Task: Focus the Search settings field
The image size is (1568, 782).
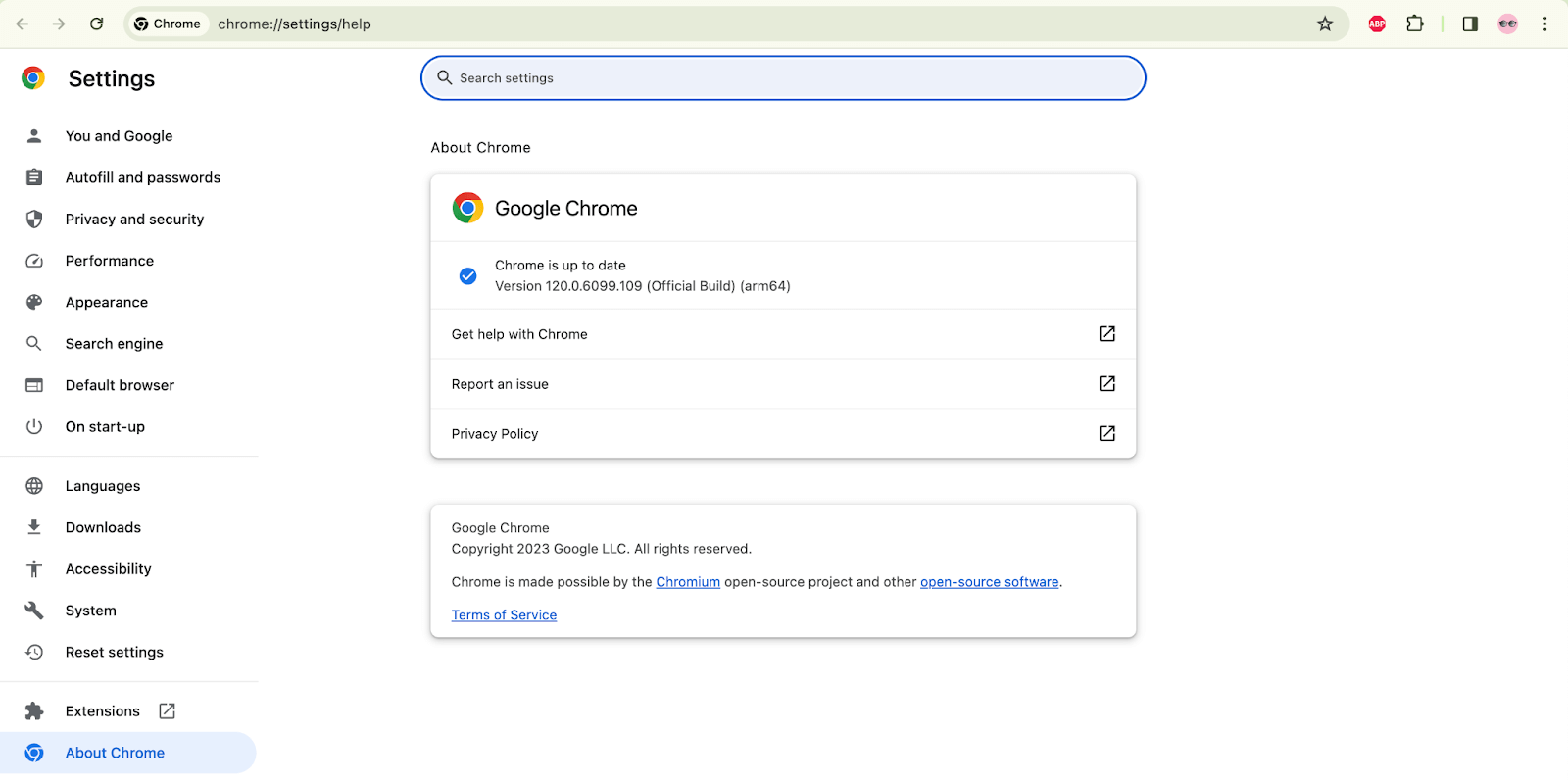Action: pos(783,78)
